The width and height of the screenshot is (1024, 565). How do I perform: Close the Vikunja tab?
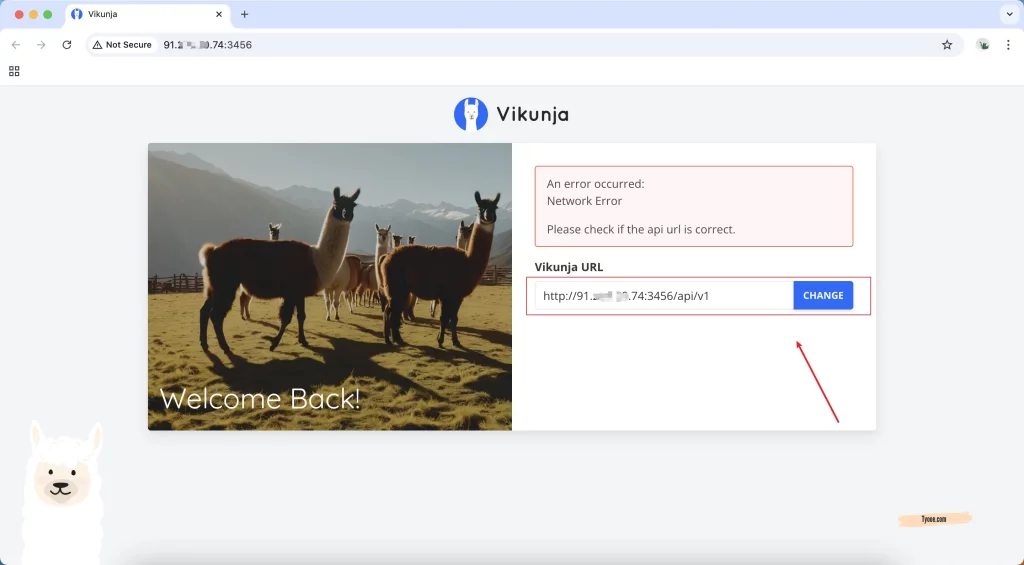[x=219, y=14]
